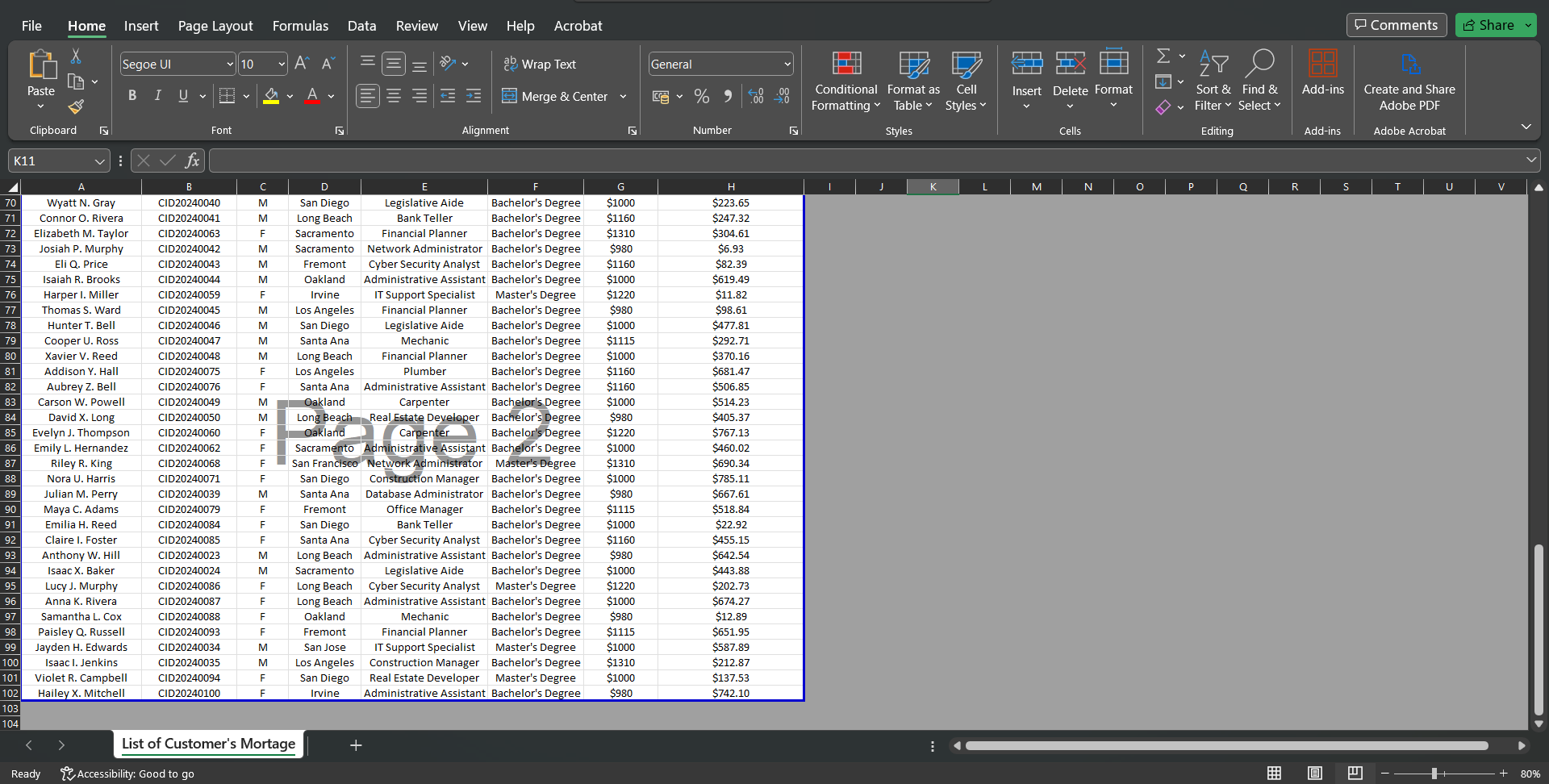Toggle Align Left

coord(368,96)
